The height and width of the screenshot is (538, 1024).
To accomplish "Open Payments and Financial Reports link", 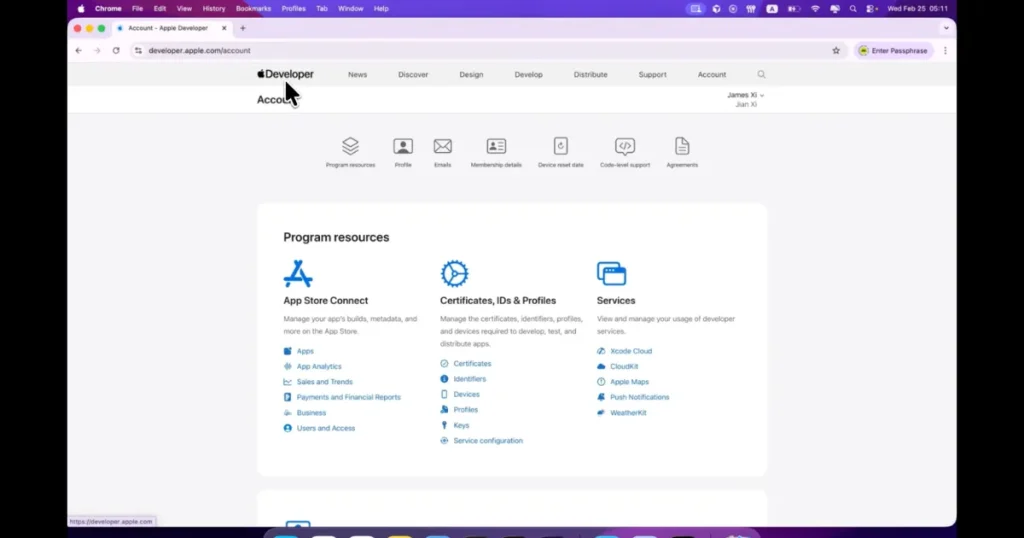I will pyautogui.click(x=349, y=397).
